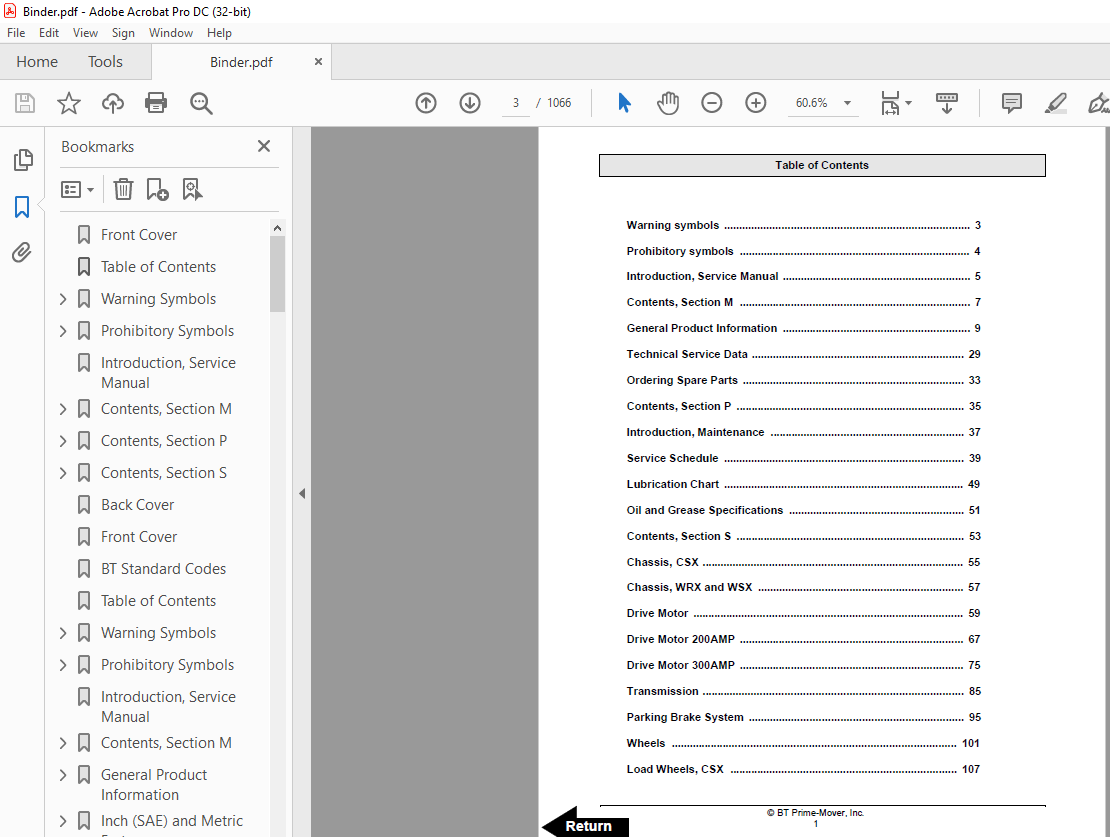Open the find text magnifier tool
The width and height of the screenshot is (1110, 837).
201,103
